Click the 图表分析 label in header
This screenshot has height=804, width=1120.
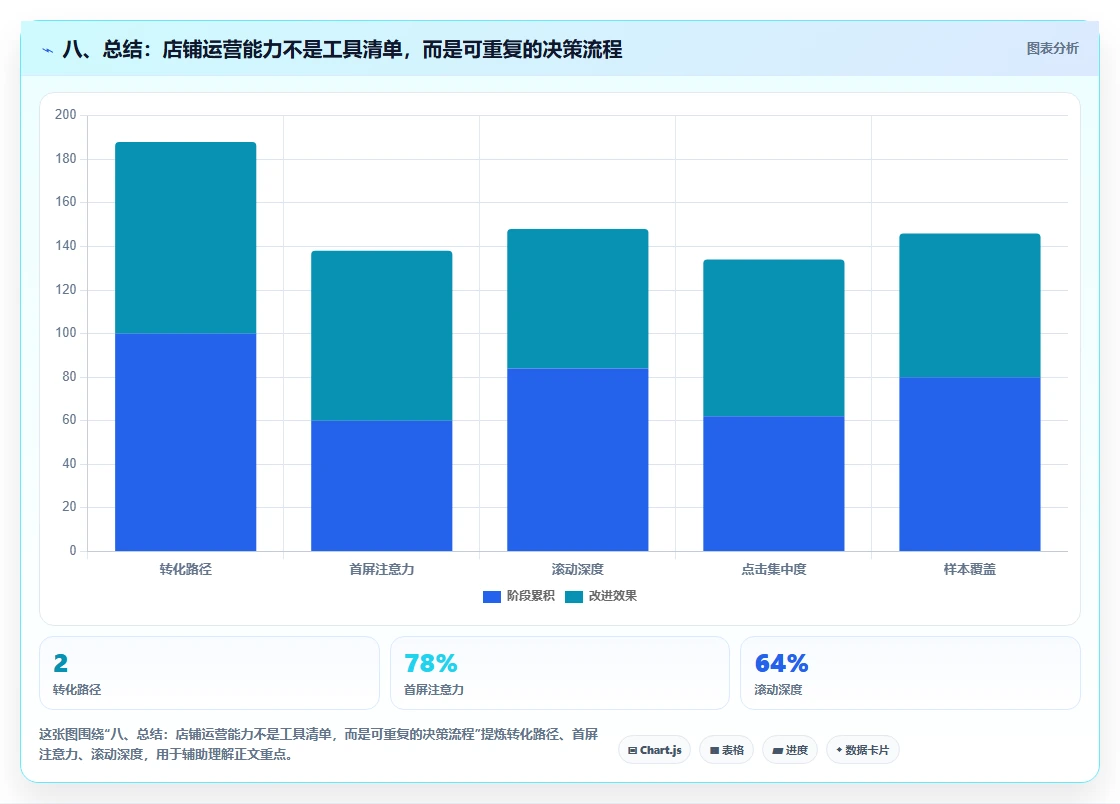(x=1052, y=49)
